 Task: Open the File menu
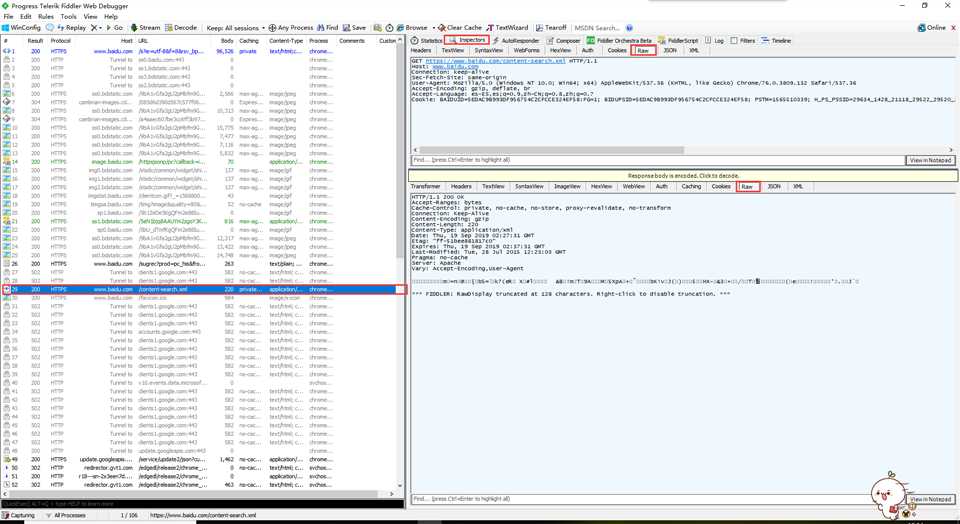9,17
